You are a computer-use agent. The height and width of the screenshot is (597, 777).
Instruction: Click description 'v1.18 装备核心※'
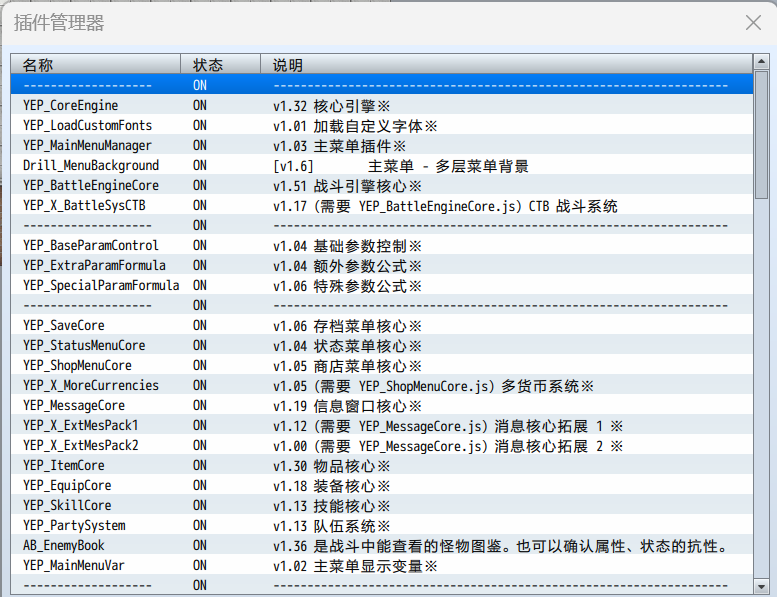[x=332, y=486]
